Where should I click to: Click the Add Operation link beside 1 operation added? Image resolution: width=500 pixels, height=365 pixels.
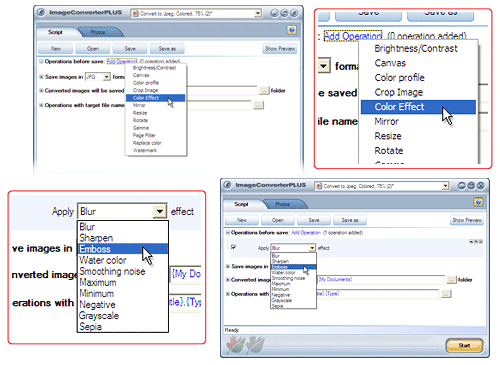click(306, 233)
